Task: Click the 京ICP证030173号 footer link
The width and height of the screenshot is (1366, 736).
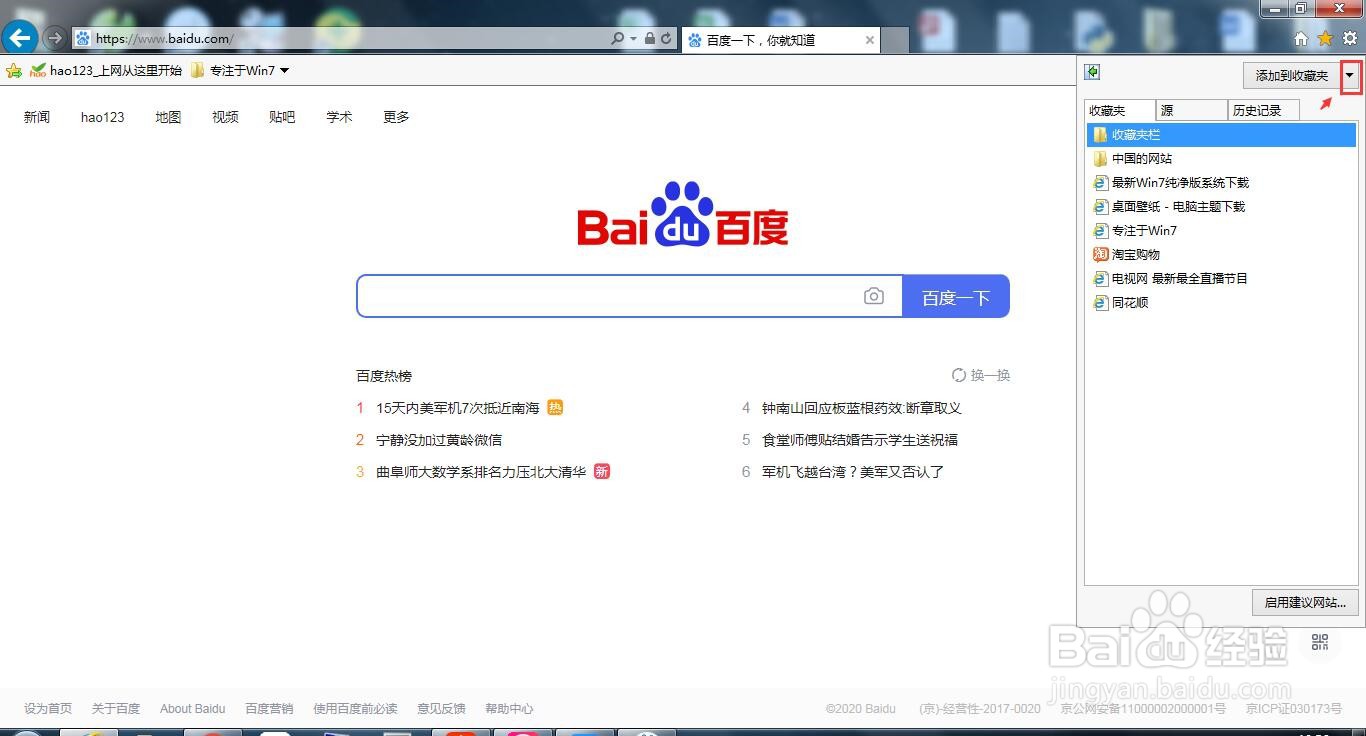Action: tap(1294, 708)
